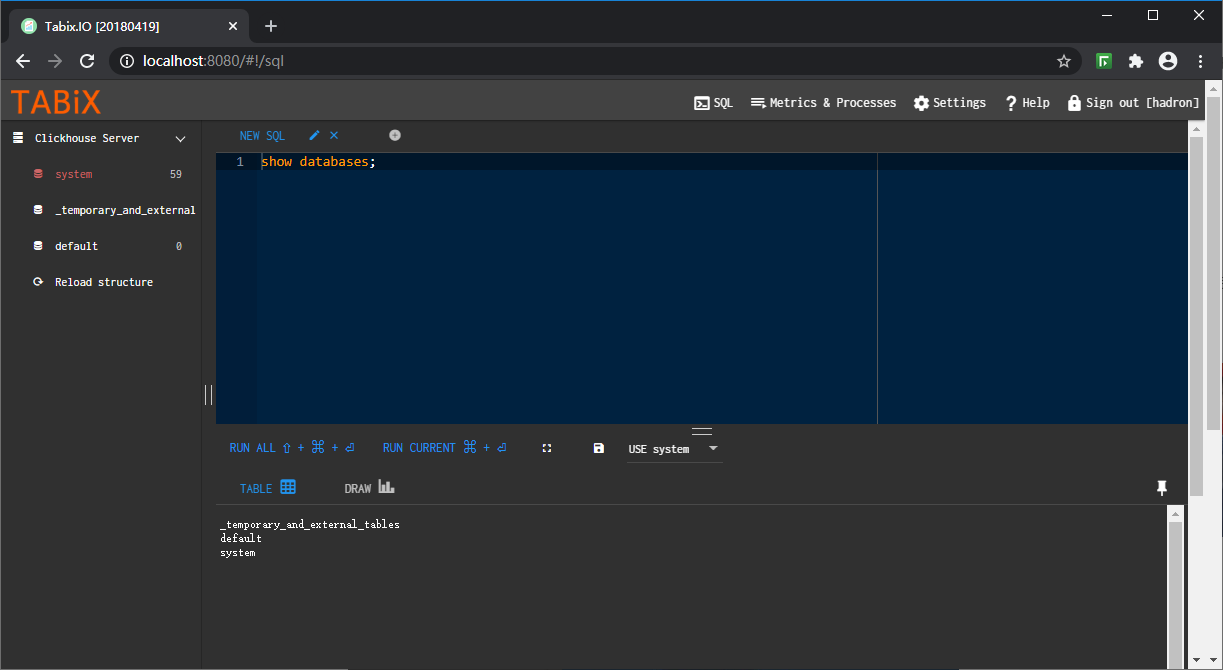The image size is (1223, 670).
Task: Click the Reload structure refresh icon
Action: point(39,282)
